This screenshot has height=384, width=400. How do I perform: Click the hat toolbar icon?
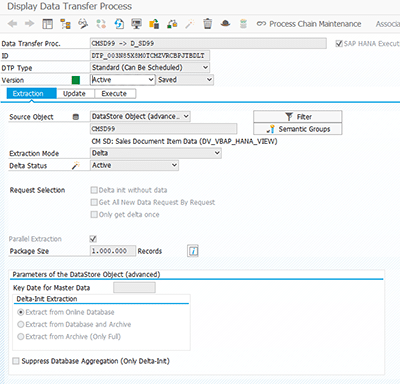point(226,24)
